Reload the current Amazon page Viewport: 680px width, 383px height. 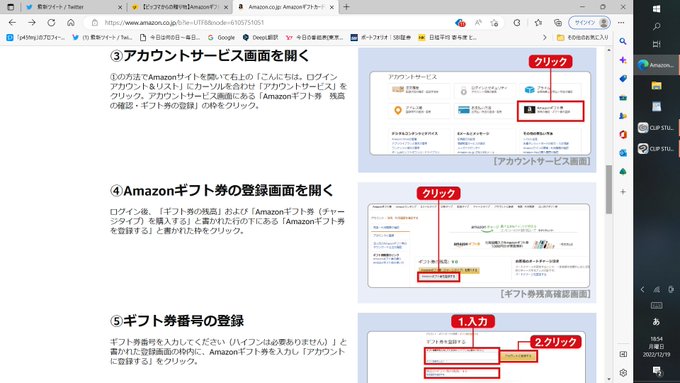pos(51,23)
